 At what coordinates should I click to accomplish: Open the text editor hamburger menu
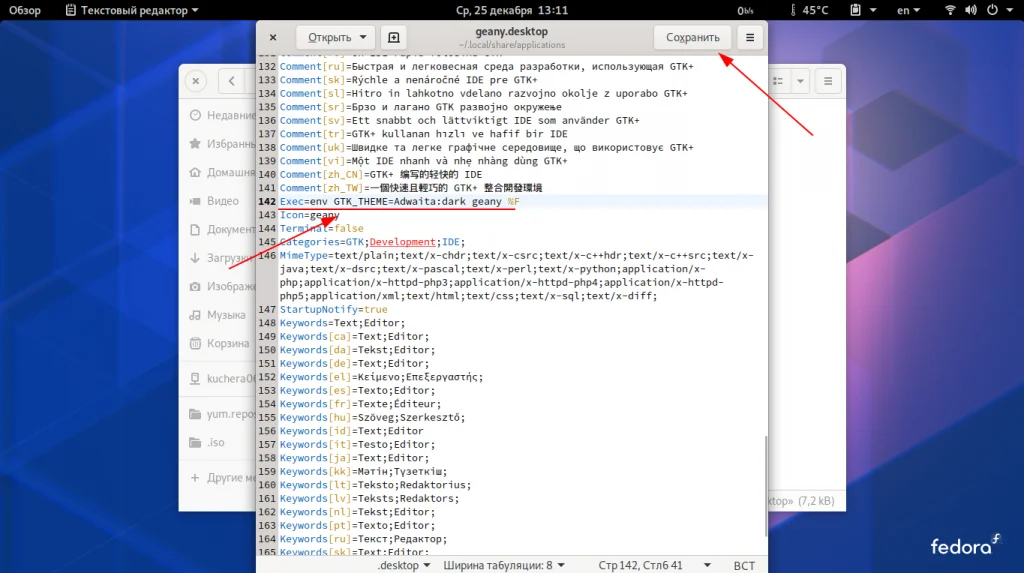750,37
